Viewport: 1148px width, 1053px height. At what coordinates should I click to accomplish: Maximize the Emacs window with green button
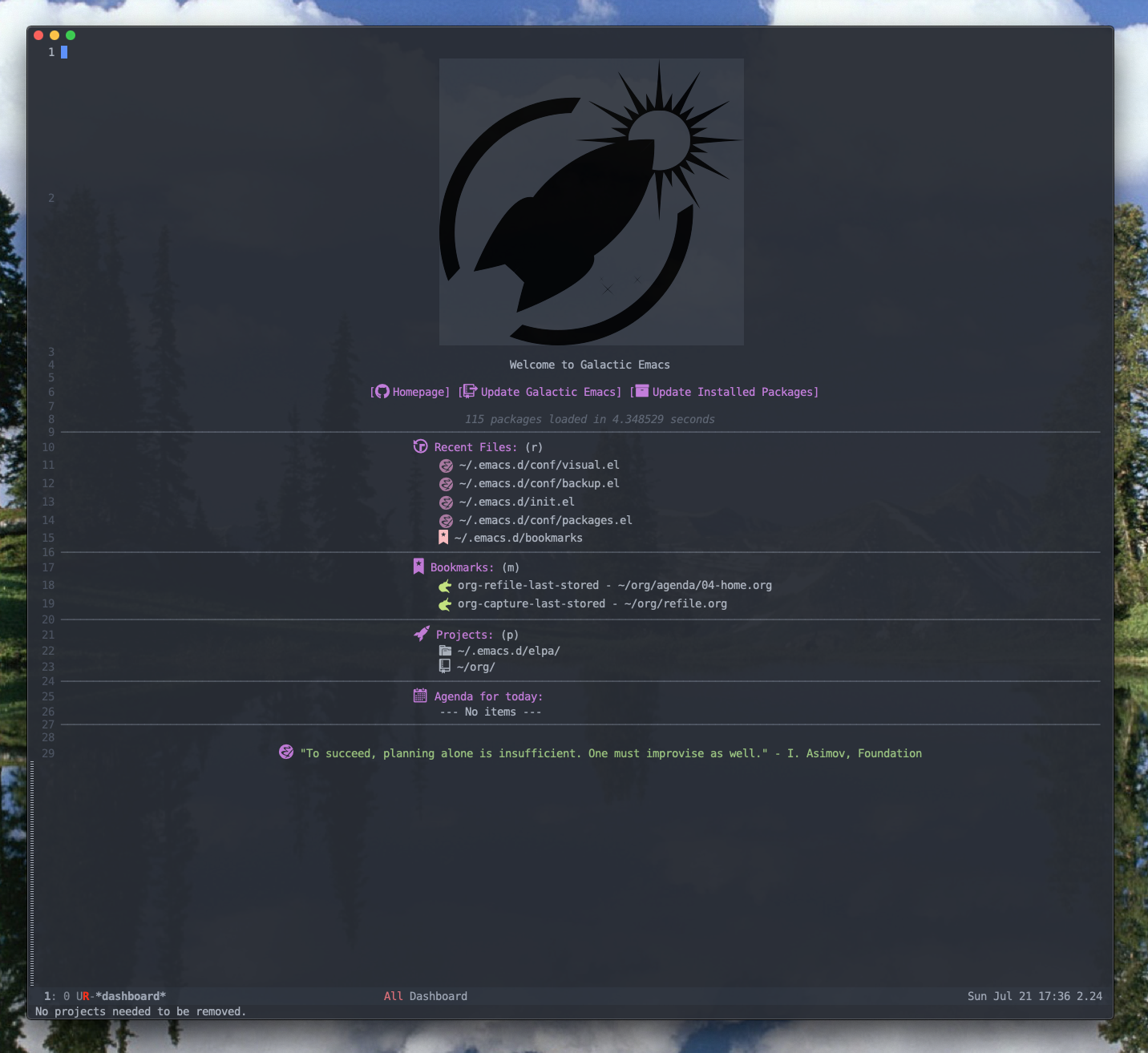(71, 35)
